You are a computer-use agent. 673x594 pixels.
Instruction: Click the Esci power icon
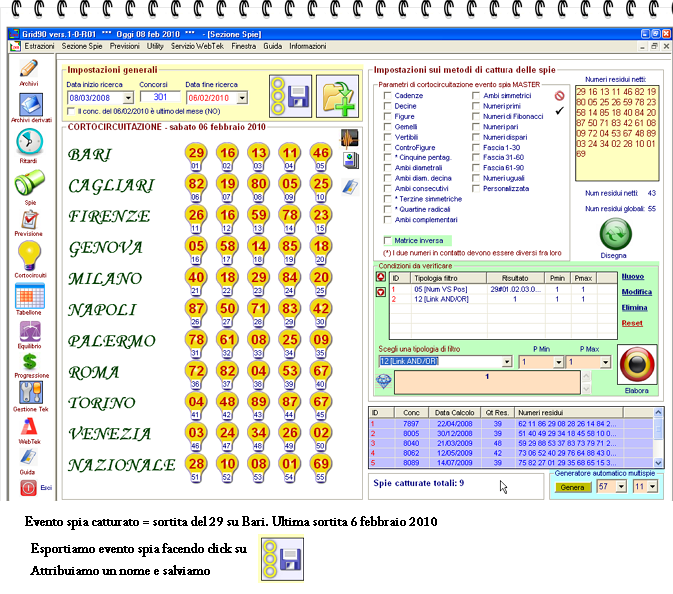pyautogui.click(x=28, y=488)
